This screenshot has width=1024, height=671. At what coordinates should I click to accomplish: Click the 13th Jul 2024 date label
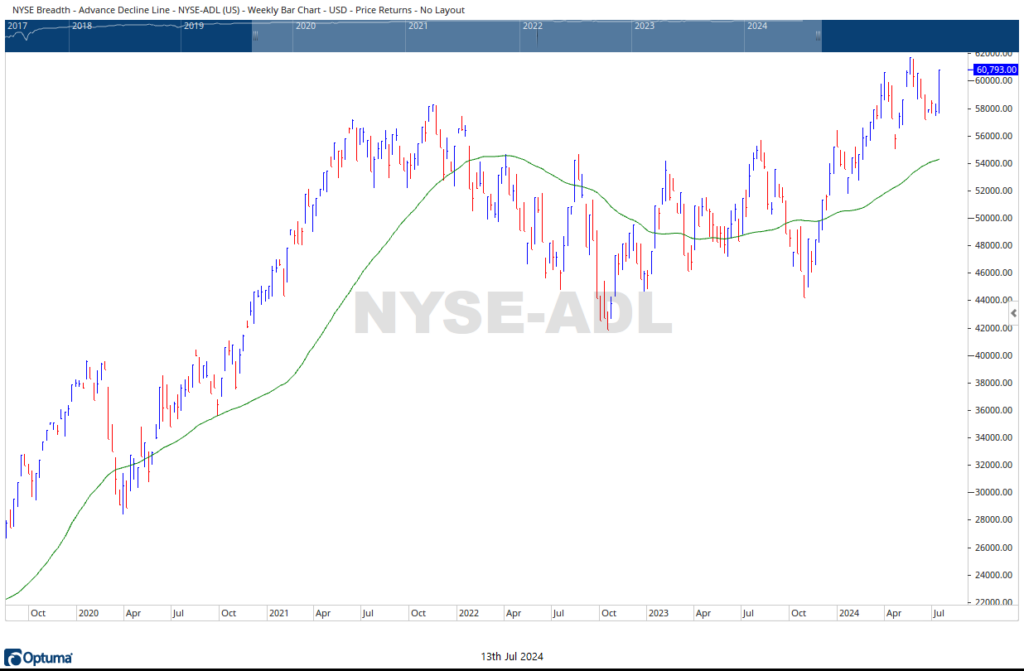coord(511,656)
